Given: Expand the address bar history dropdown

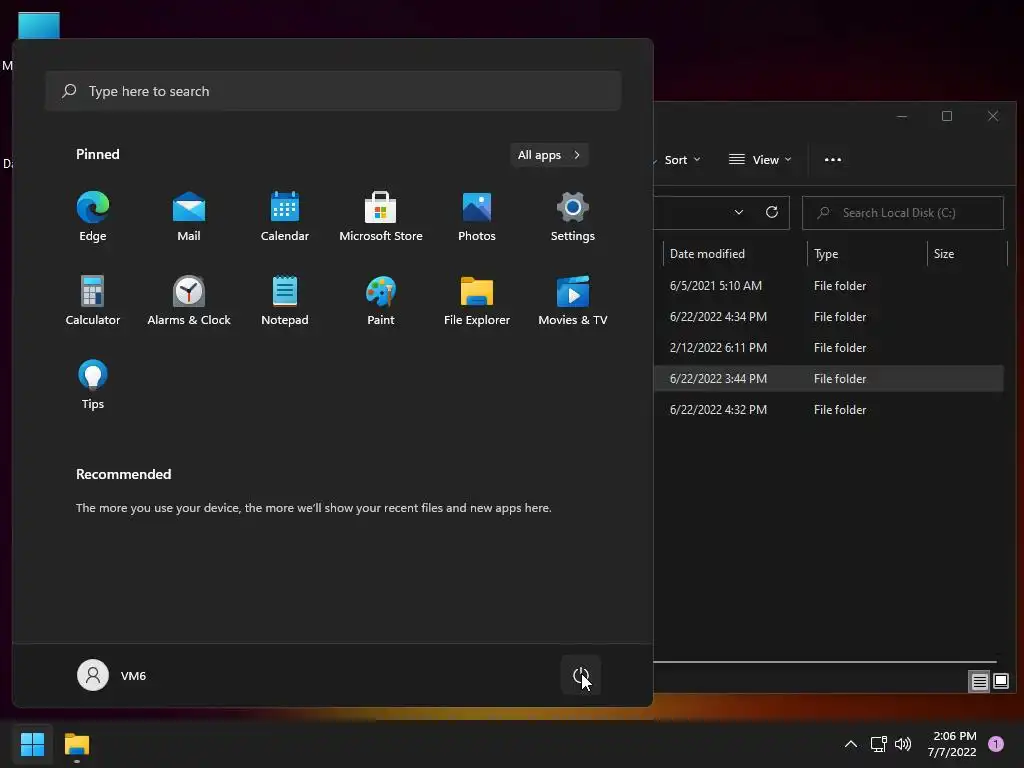Looking at the screenshot, I should (x=739, y=212).
